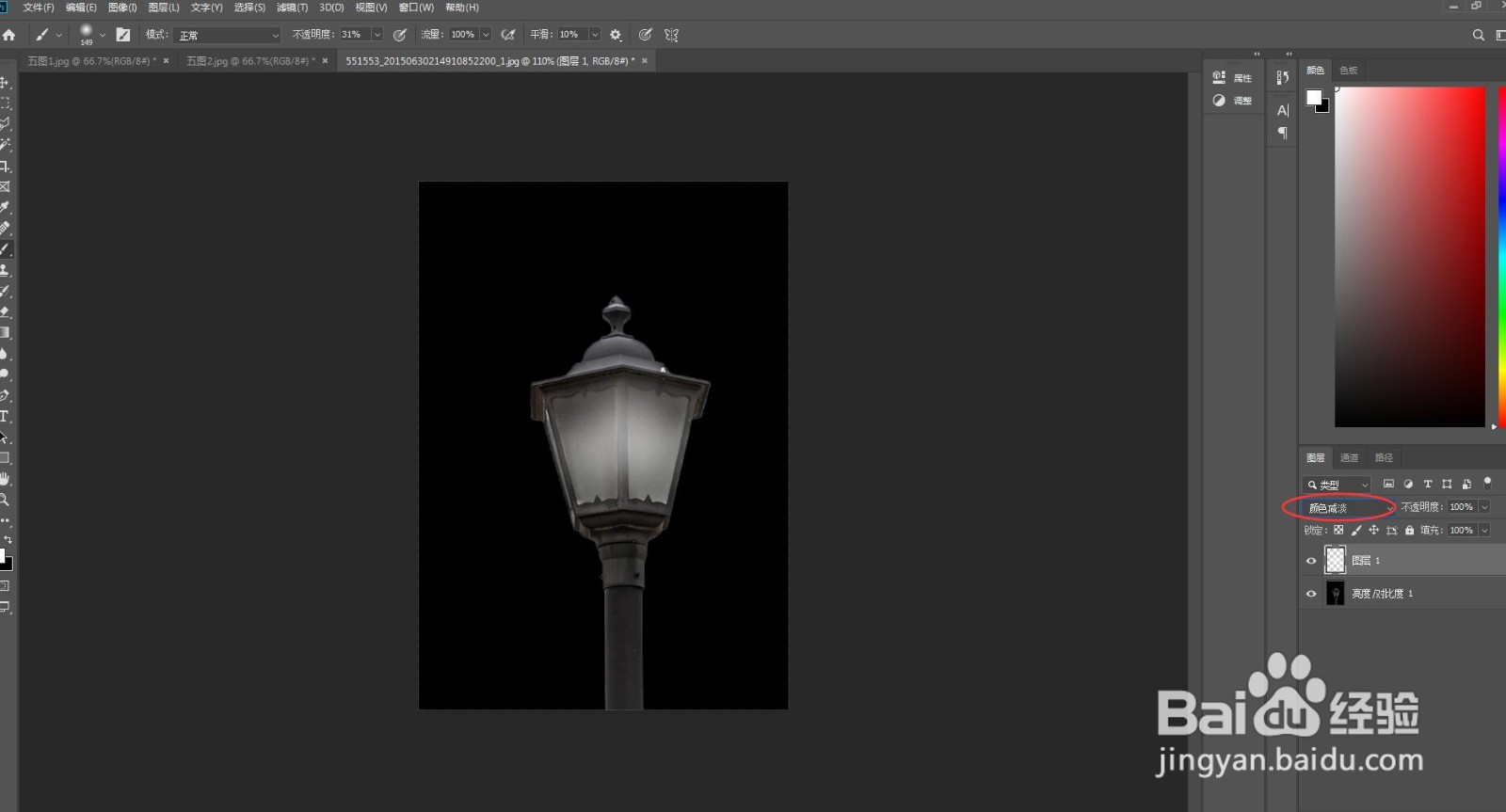Image resolution: width=1506 pixels, height=812 pixels.
Task: Open the brush 模式 正常 dropdown
Action: click(228, 35)
